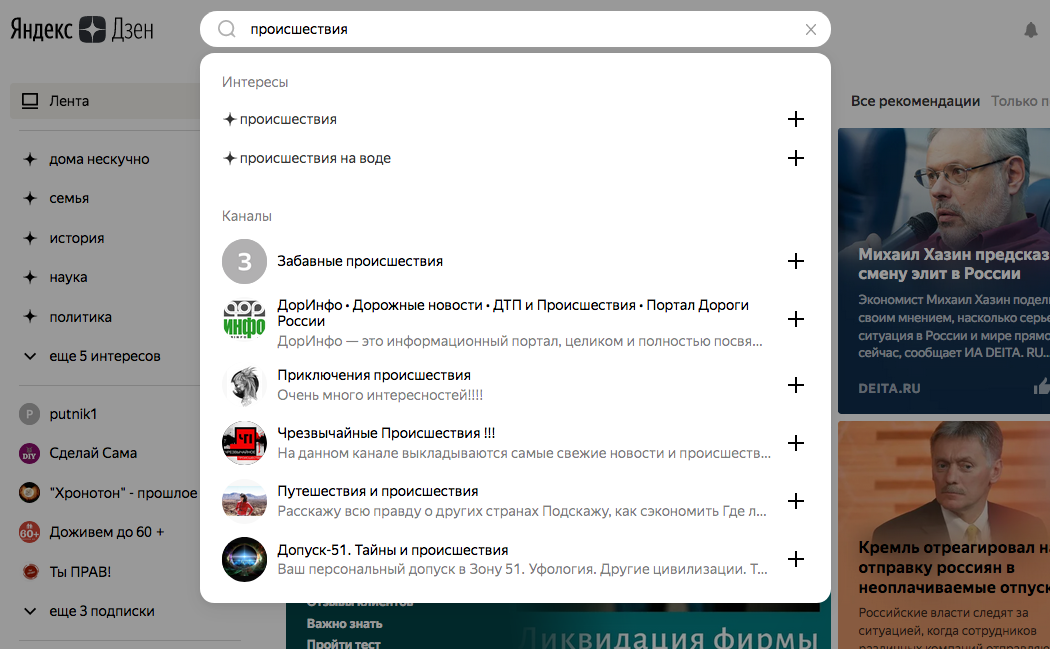Open the 'политика' interest in sidebar

pos(80,317)
